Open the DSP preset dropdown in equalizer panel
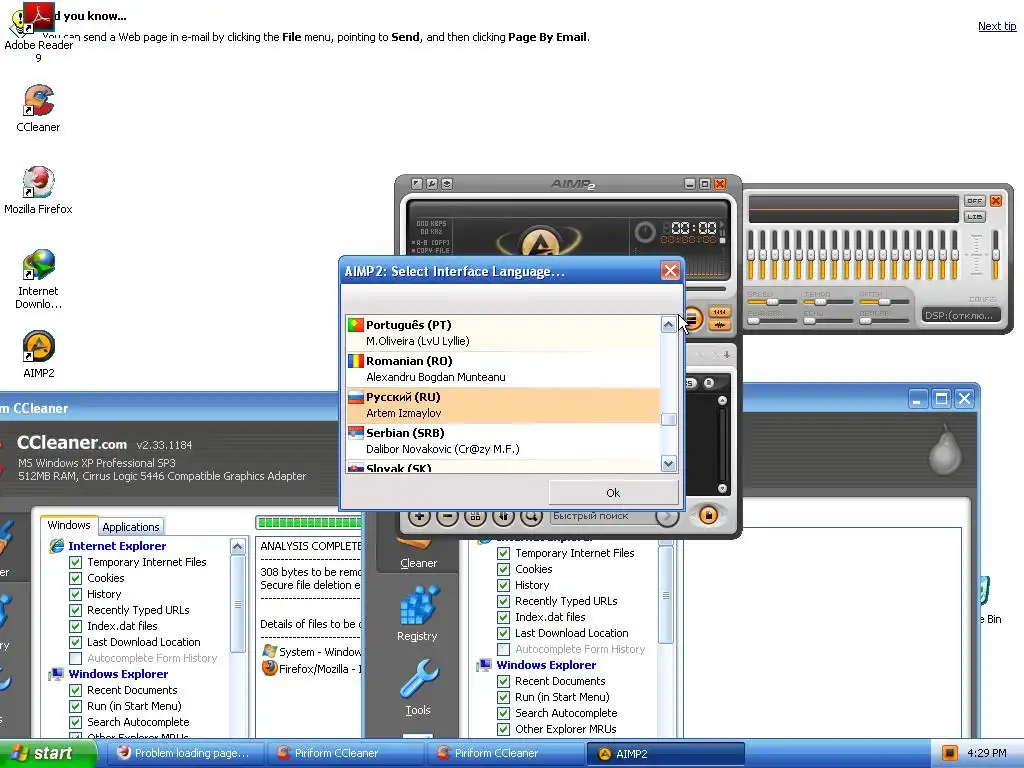The height and width of the screenshot is (768, 1024). click(x=962, y=315)
